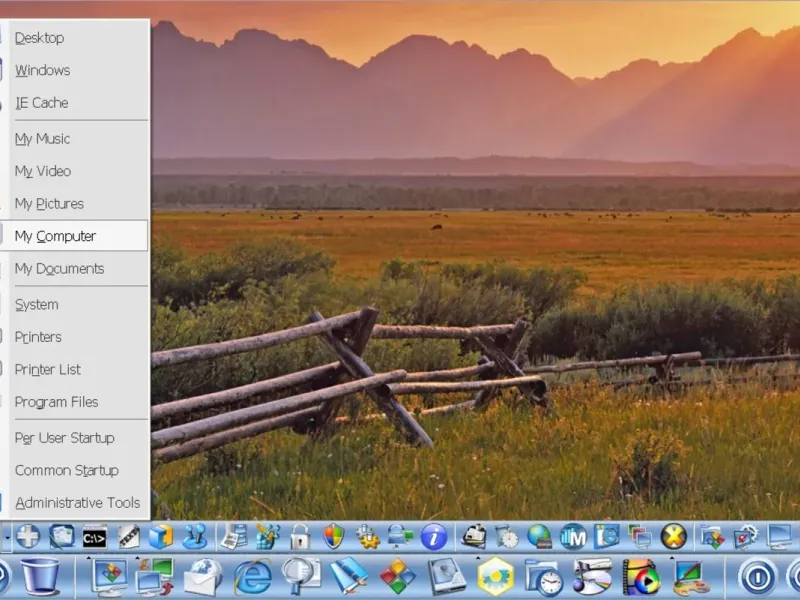Click the magnifier search icon
The height and width of the screenshot is (600, 800).
pos(302,577)
